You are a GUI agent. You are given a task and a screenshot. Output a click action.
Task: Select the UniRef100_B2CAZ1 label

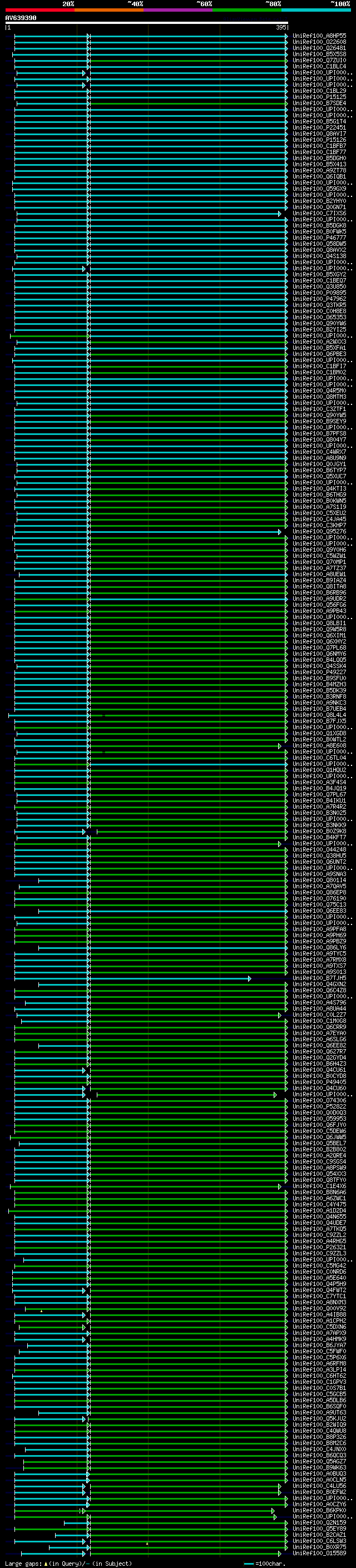319,1535
